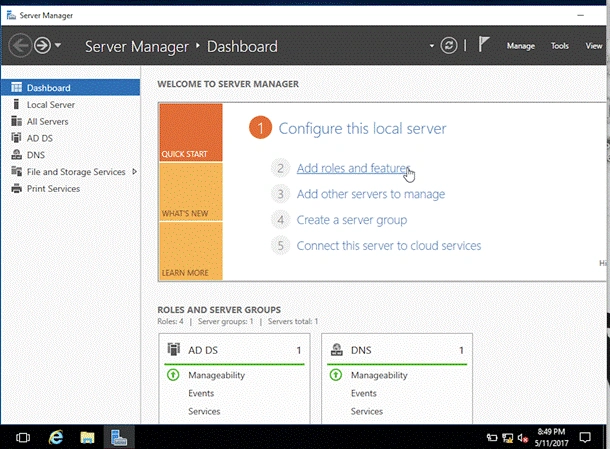Viewport: 610px width, 449px height.
Task: Open the Action Center notification icon
Action: click(585, 437)
